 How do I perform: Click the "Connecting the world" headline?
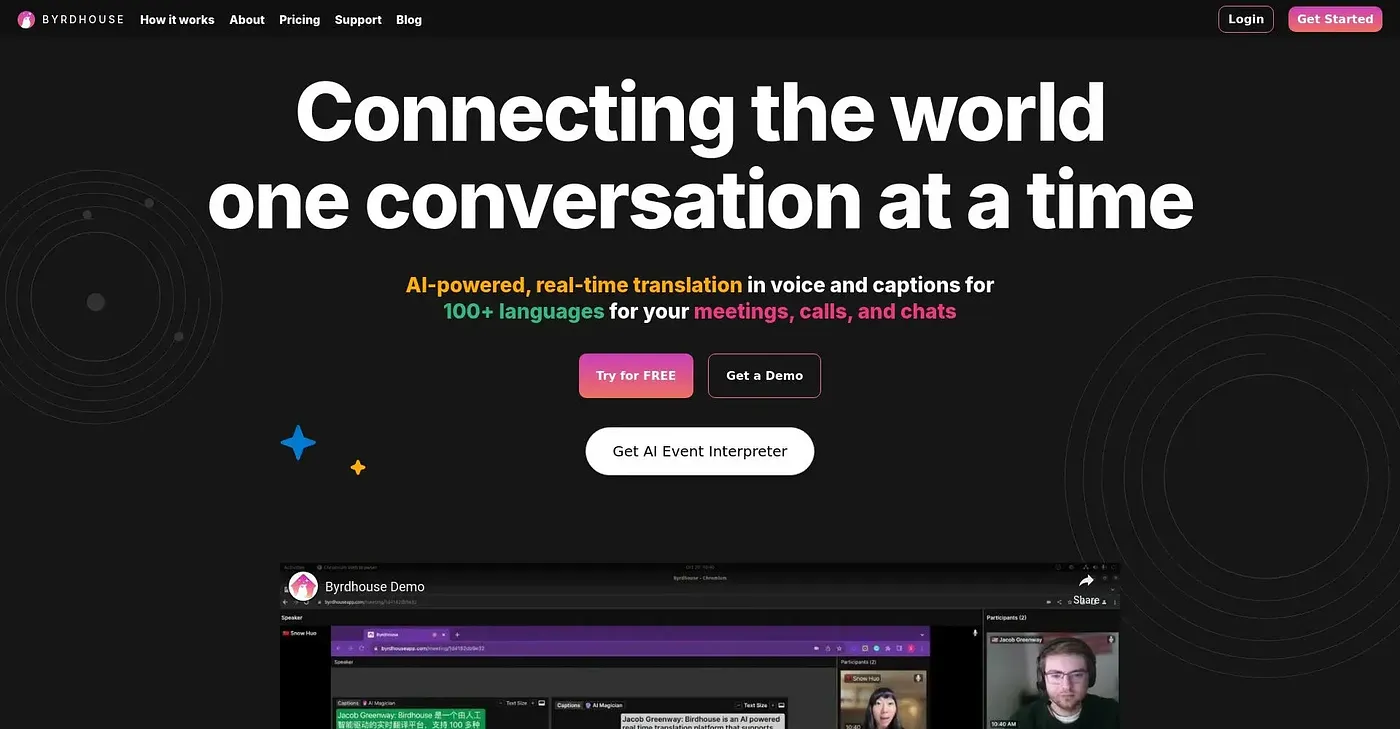700,113
